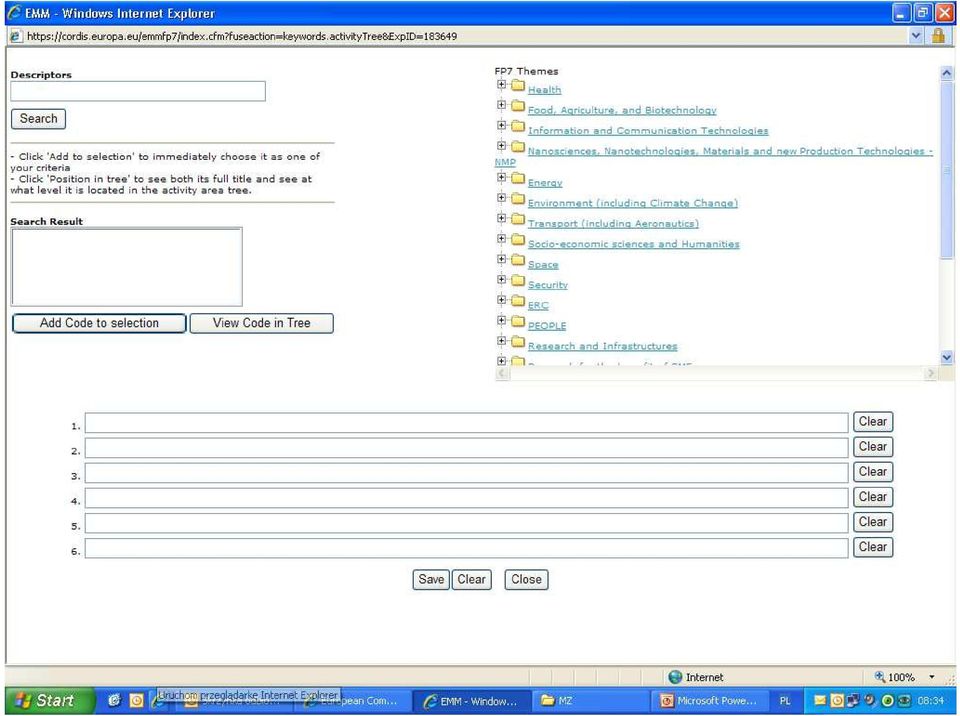Click the Information and Communication Technologies folder icon
Image resolution: width=960 pixels, height=716 pixels.
click(x=518, y=126)
